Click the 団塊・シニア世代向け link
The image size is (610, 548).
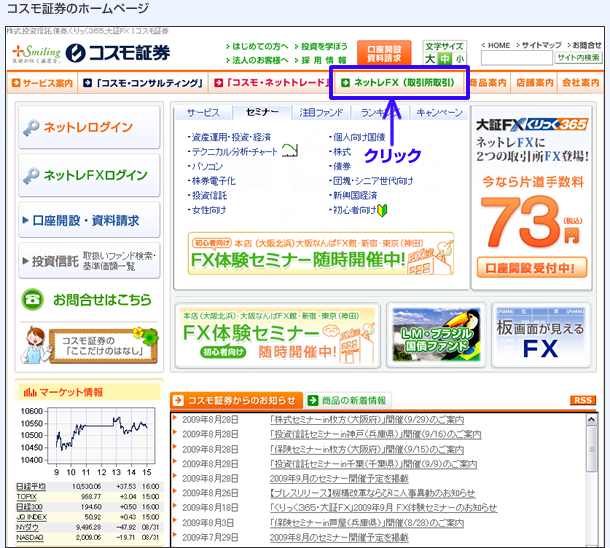371,181
